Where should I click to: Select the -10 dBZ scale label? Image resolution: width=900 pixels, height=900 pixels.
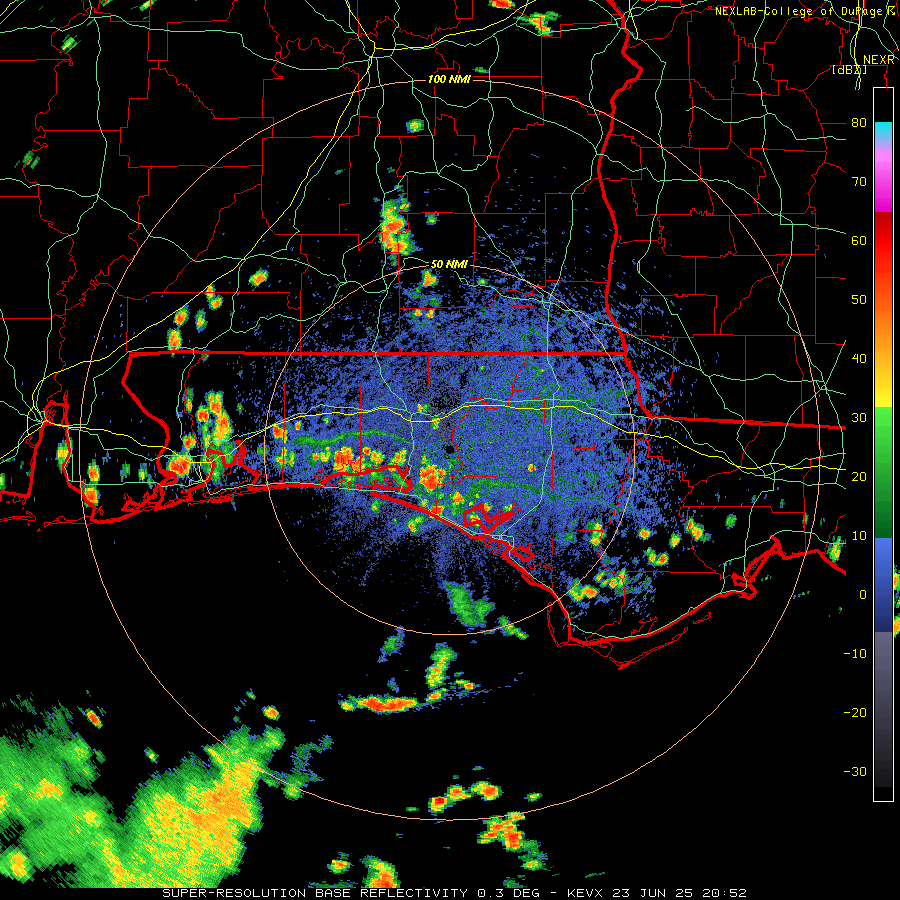pyautogui.click(x=855, y=654)
